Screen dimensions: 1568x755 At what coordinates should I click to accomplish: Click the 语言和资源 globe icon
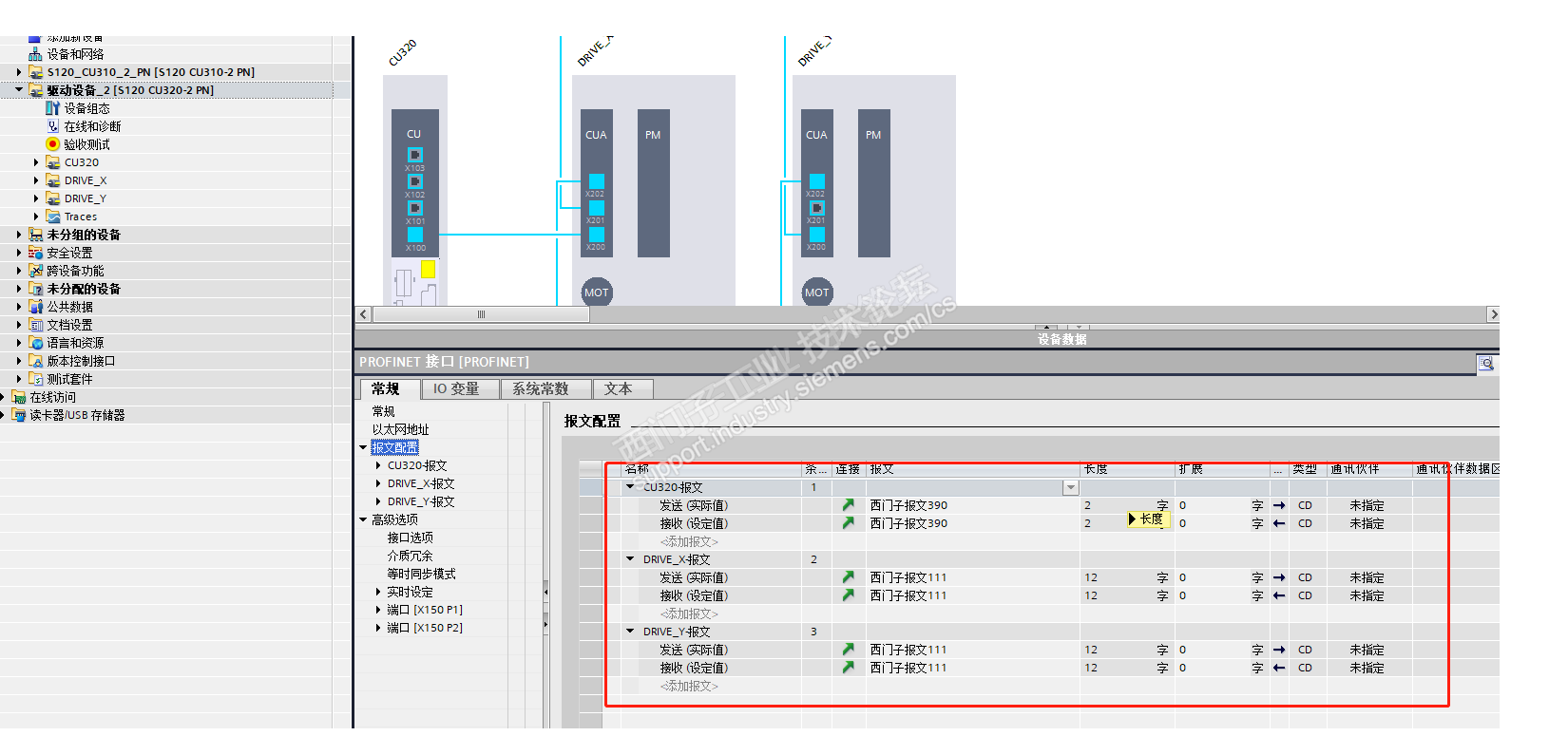pos(35,343)
